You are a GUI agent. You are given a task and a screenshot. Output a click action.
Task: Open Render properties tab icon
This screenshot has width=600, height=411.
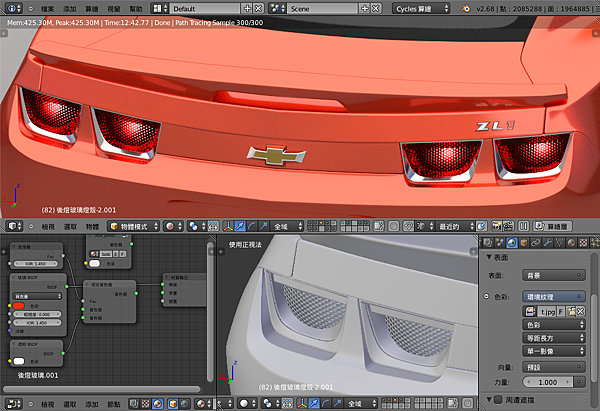(x=488, y=243)
